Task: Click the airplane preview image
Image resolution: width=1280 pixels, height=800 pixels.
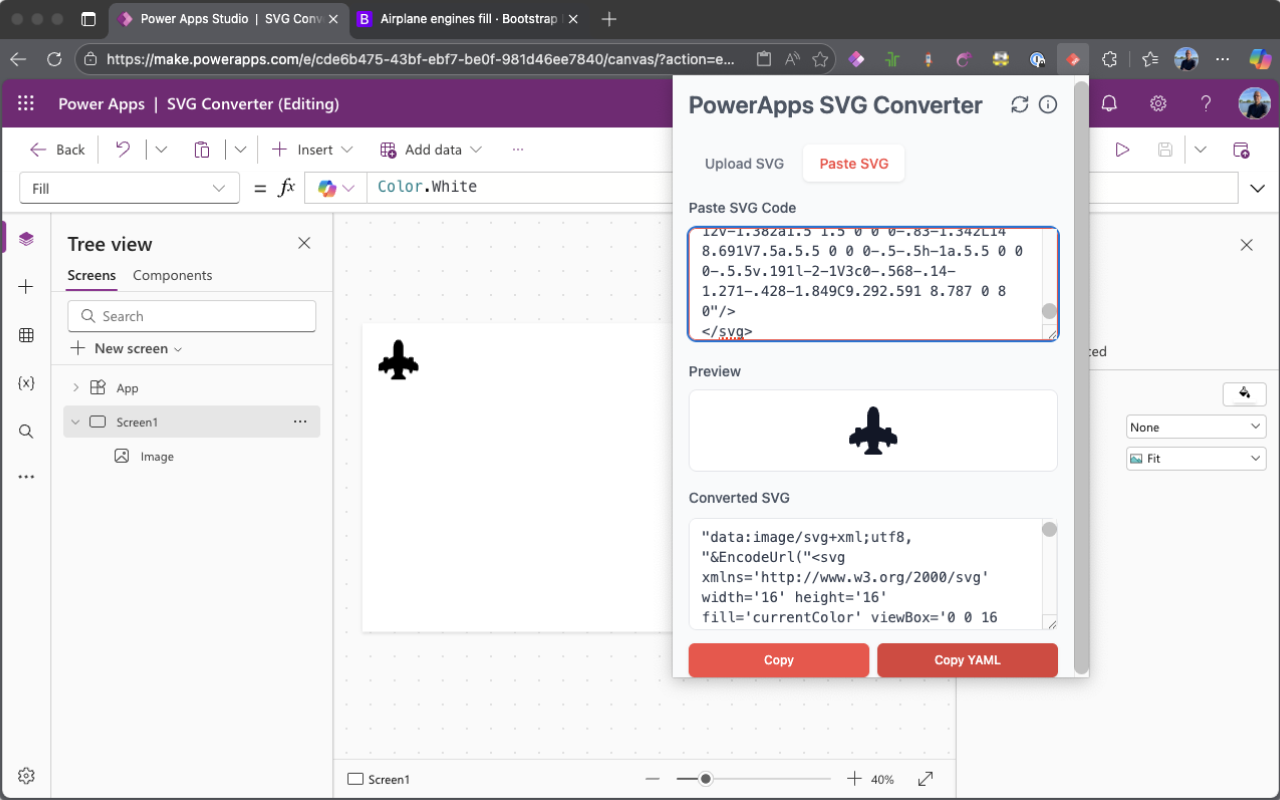Action: (x=873, y=430)
